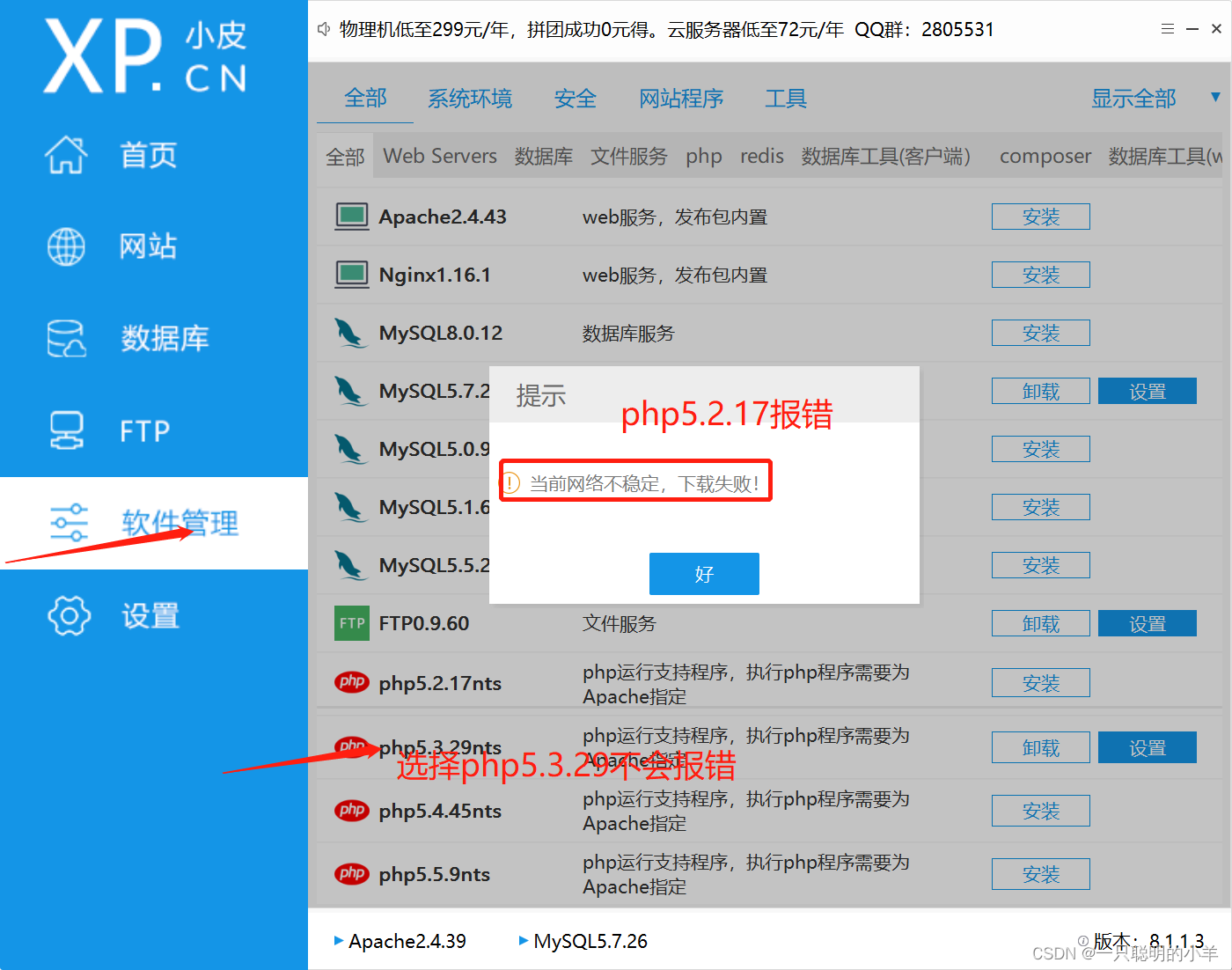The image size is (1232, 970).
Task: Filter by composer category
Action: (x=1045, y=157)
